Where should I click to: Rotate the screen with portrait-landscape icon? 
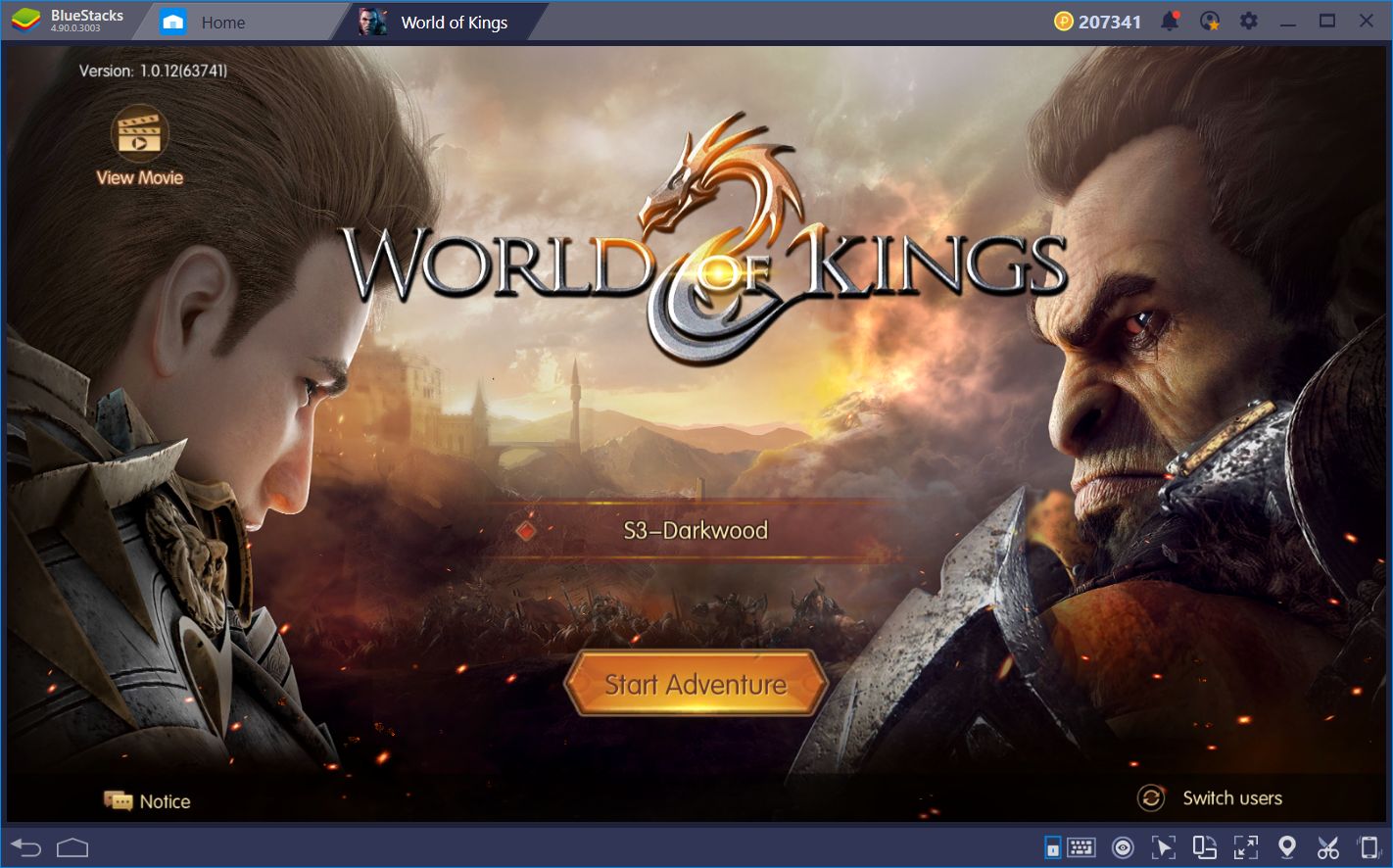pyautogui.click(x=1204, y=847)
